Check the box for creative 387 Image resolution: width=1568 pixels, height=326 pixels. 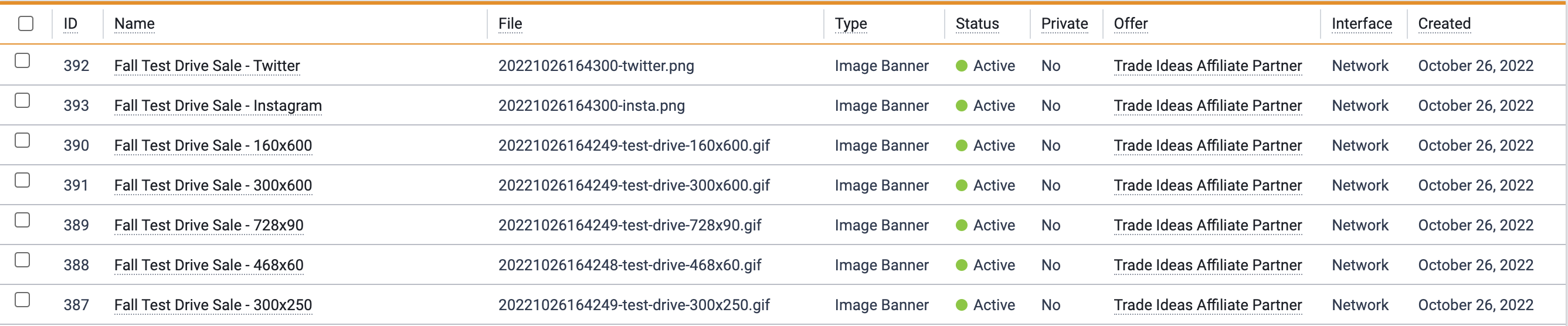(22, 300)
